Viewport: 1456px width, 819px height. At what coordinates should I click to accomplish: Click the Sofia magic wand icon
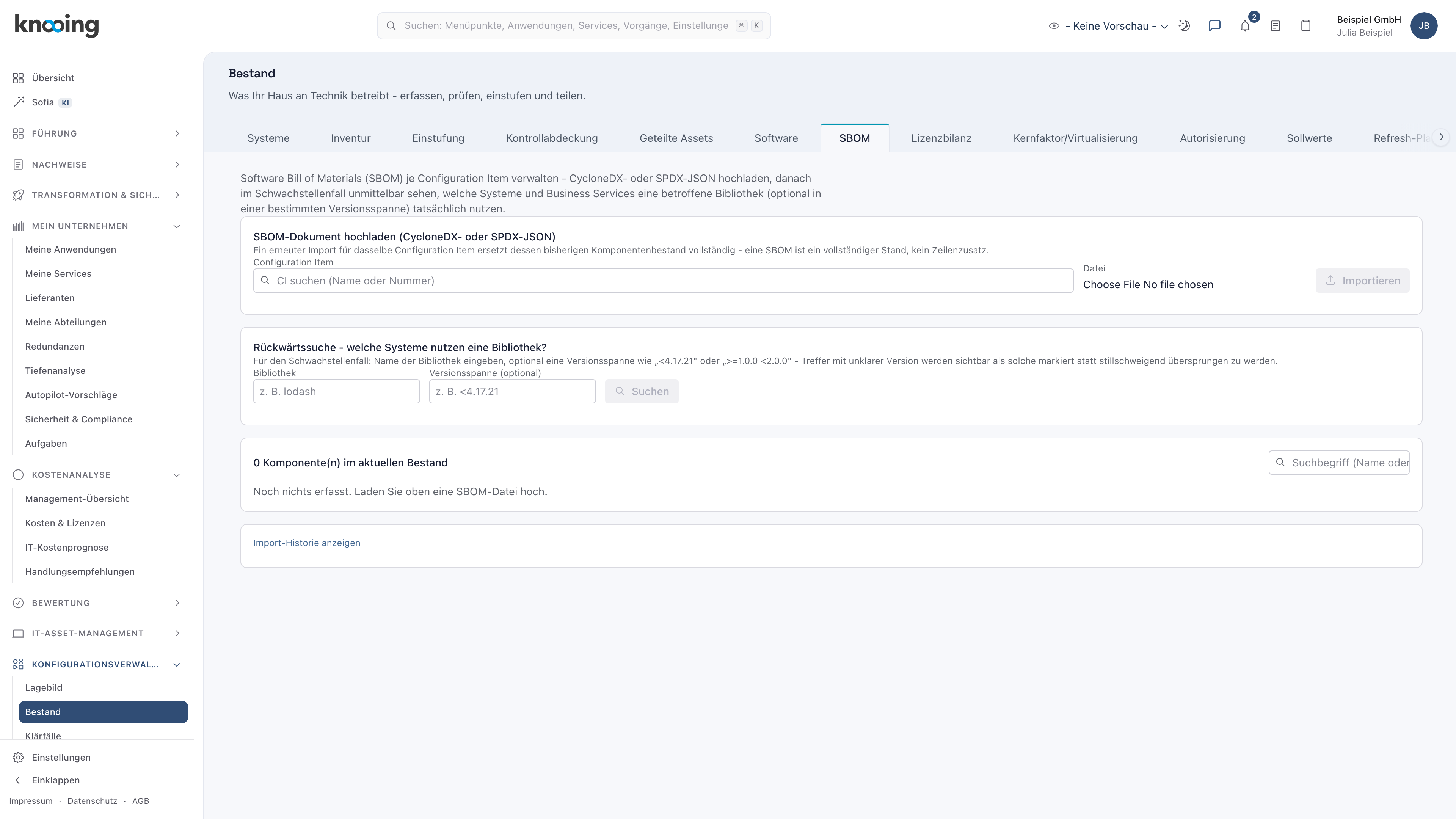click(x=18, y=102)
